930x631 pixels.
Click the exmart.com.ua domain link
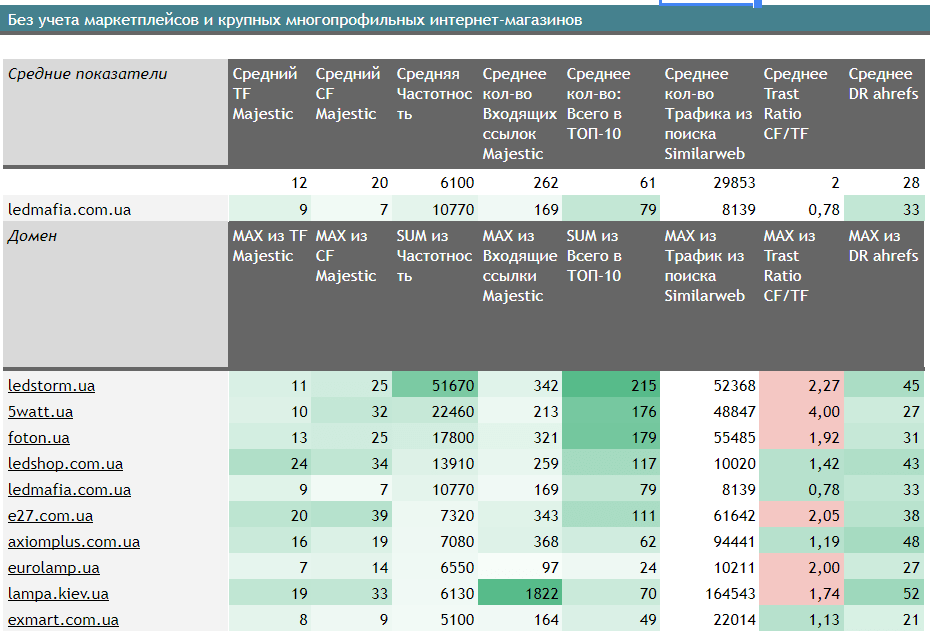(63, 620)
